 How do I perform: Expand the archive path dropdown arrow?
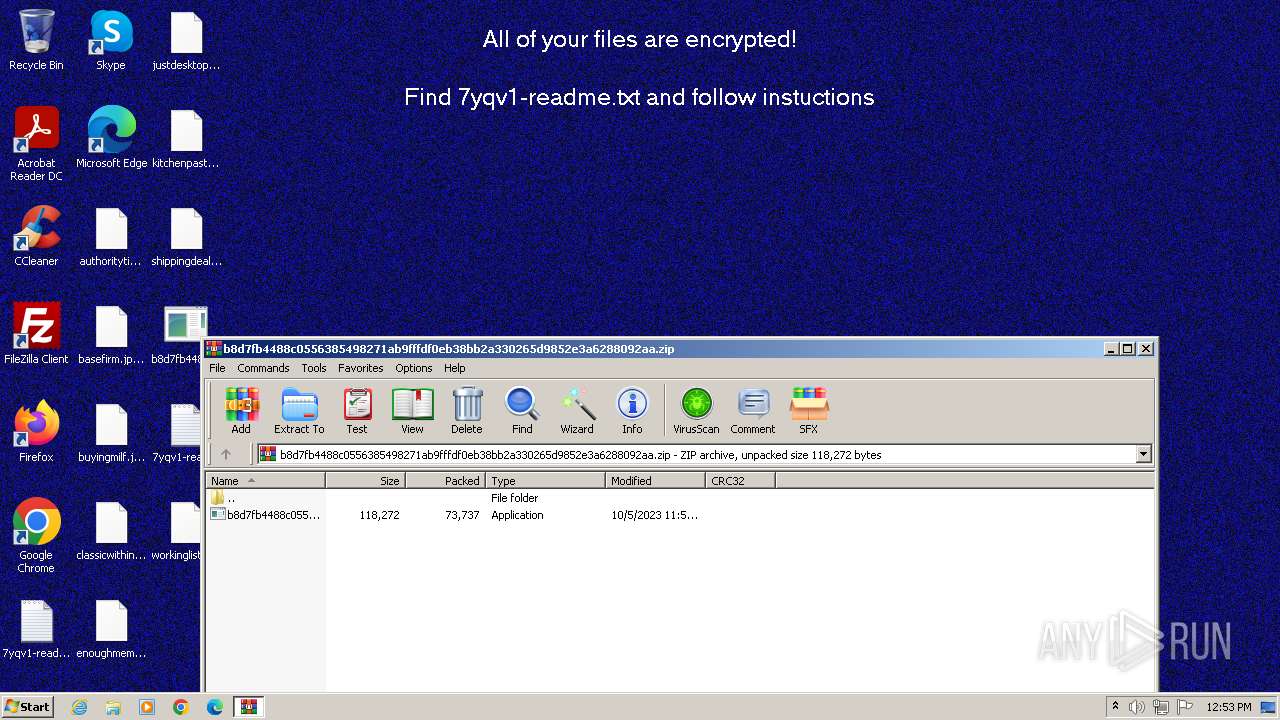tap(1144, 455)
